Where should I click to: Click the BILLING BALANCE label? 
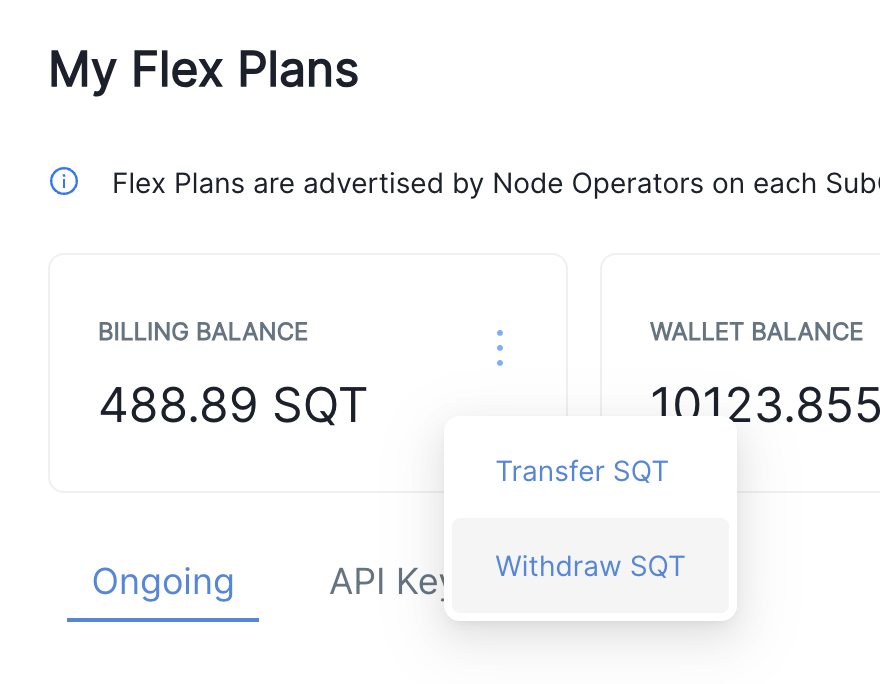pyautogui.click(x=203, y=332)
